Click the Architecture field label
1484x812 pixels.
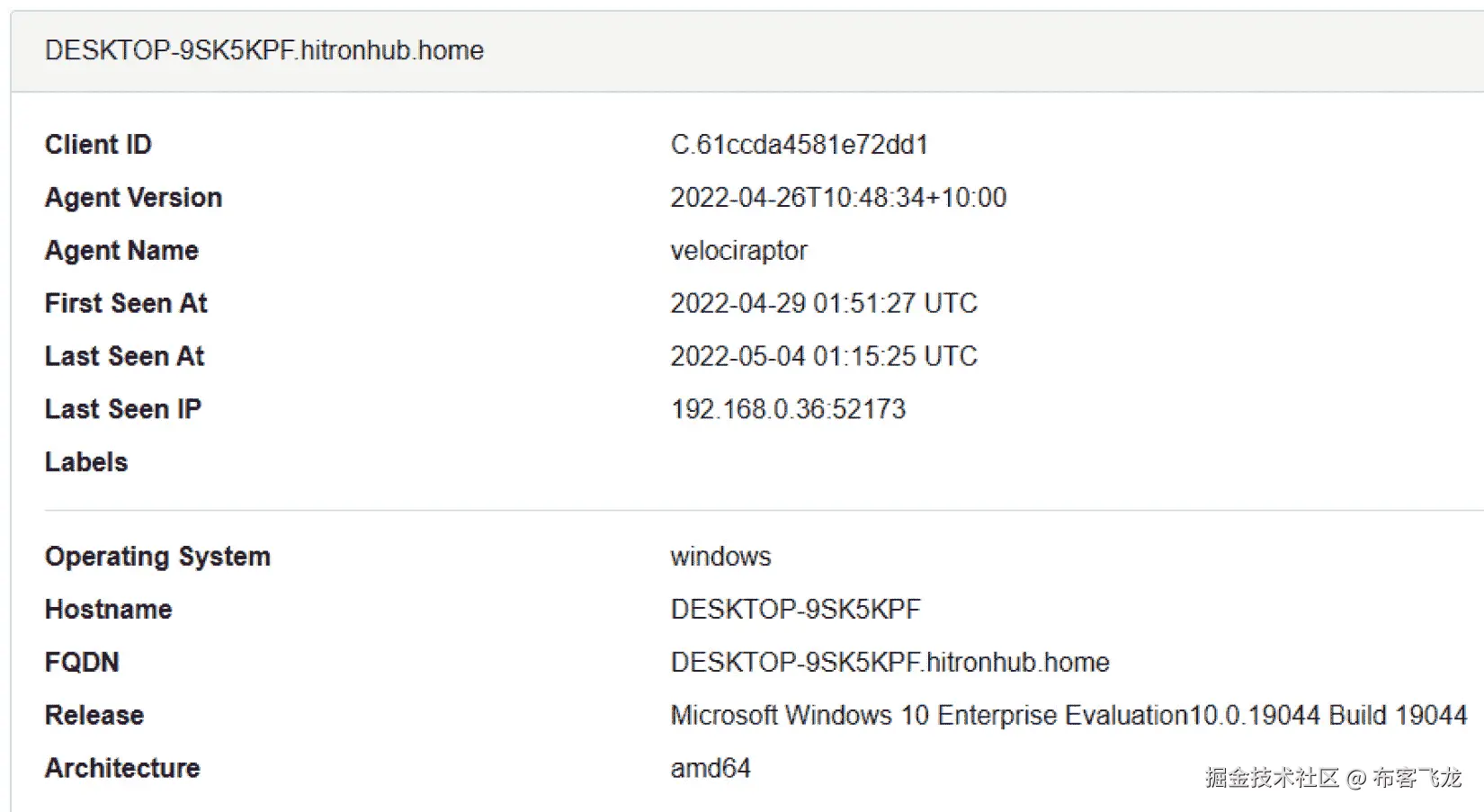[x=122, y=769]
